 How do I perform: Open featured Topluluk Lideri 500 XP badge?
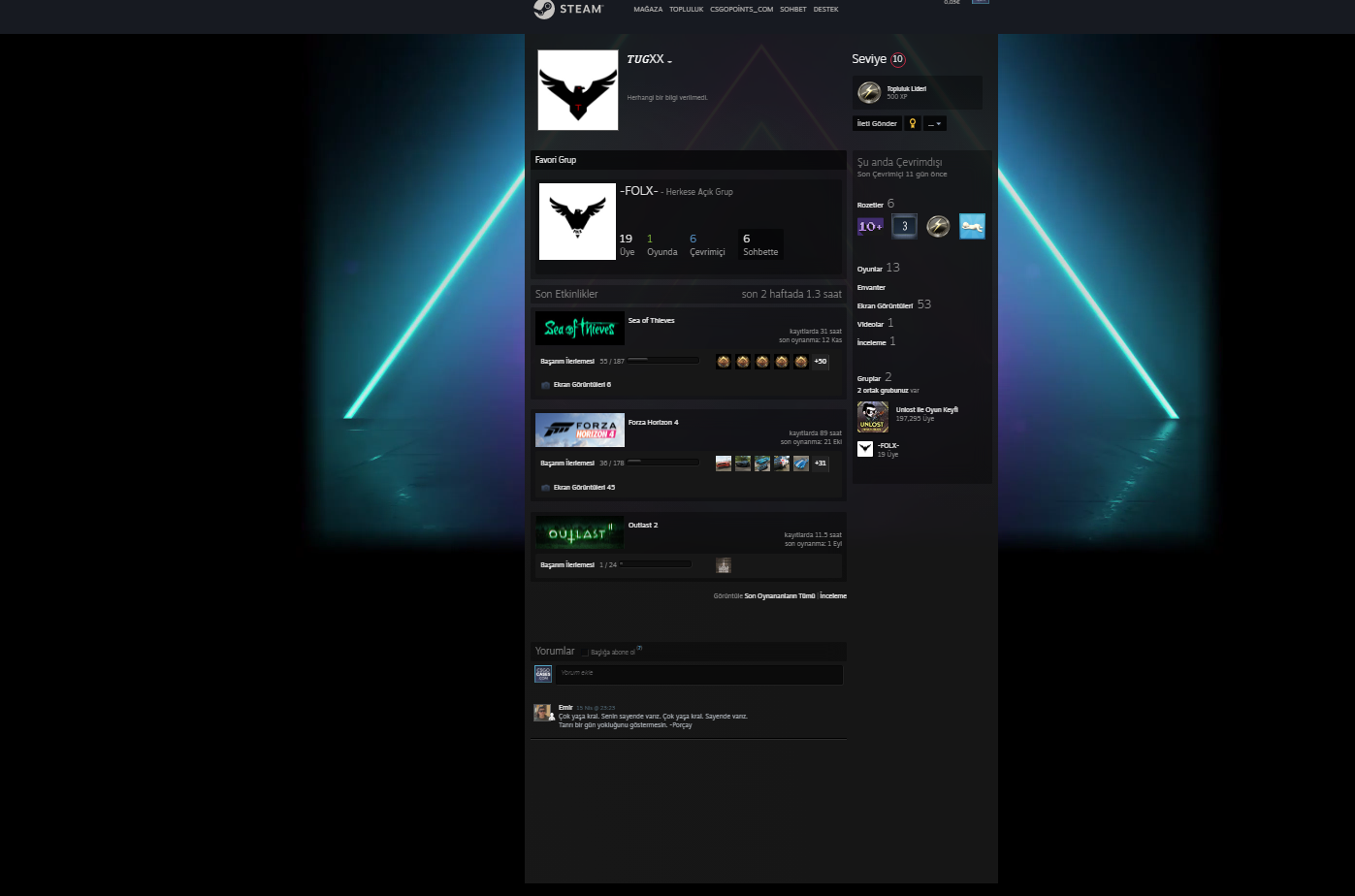918,92
